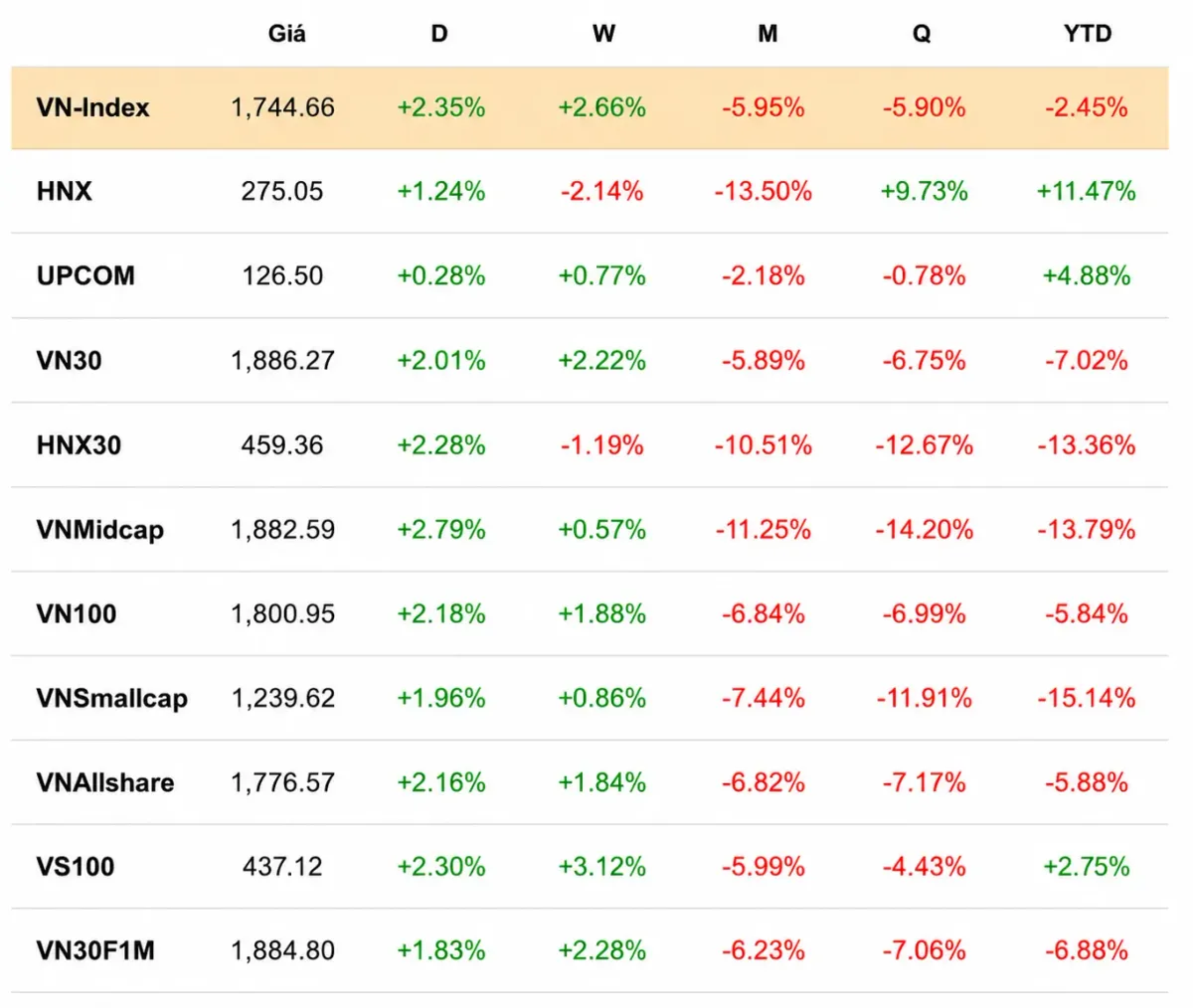Sort by the YTD column header

click(1087, 33)
